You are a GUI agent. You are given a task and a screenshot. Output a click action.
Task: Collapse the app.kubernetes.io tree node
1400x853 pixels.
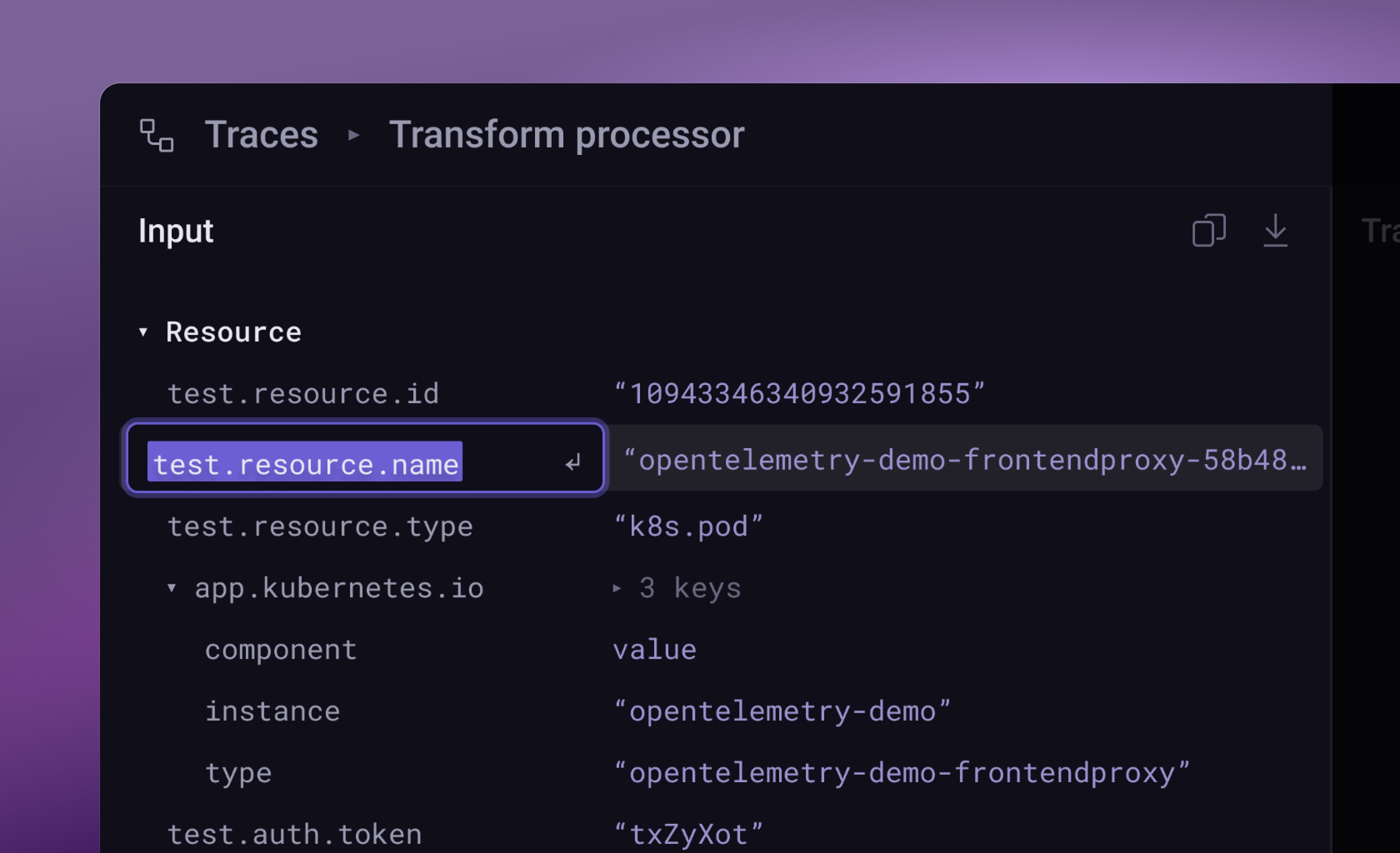point(172,588)
